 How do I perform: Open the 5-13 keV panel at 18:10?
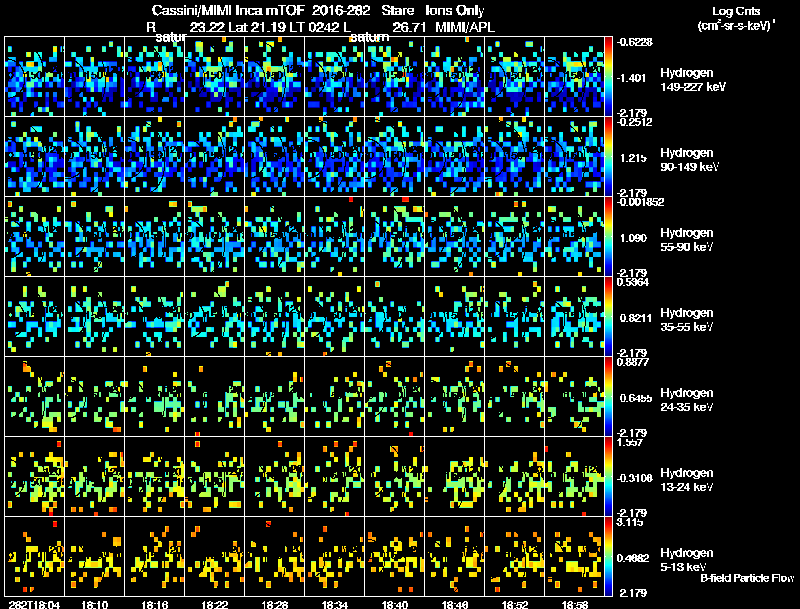(94, 557)
